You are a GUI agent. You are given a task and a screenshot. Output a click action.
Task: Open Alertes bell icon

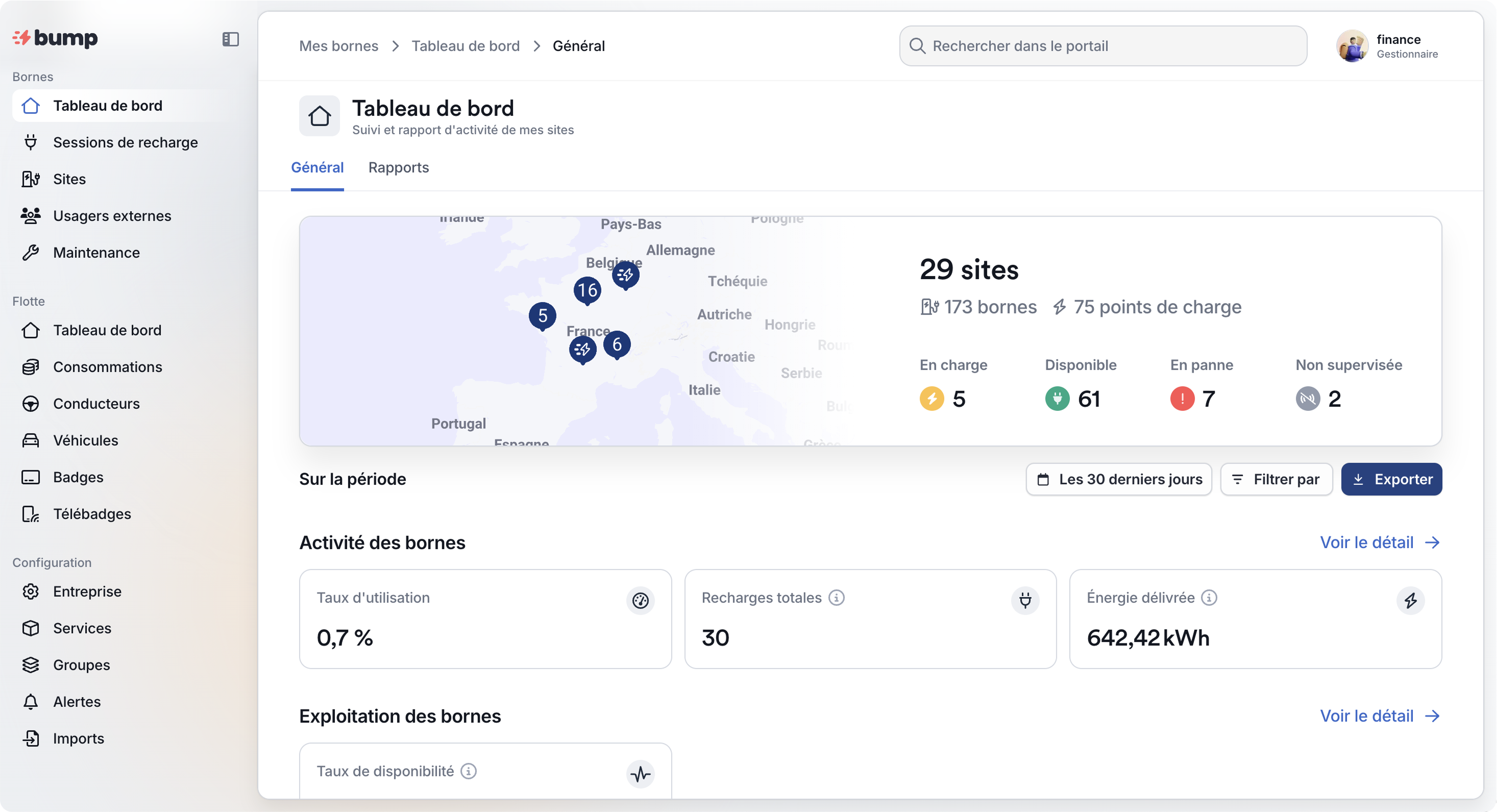coord(31,702)
